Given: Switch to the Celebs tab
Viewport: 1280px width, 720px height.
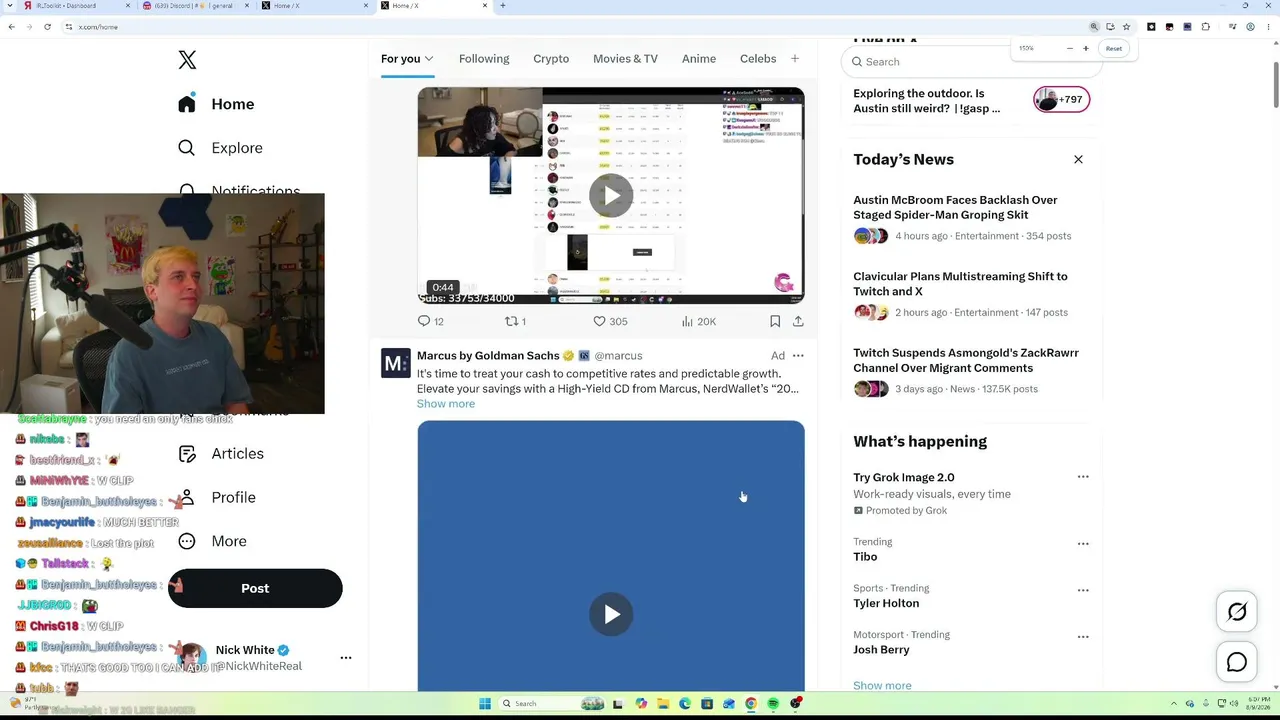Looking at the screenshot, I should (758, 59).
